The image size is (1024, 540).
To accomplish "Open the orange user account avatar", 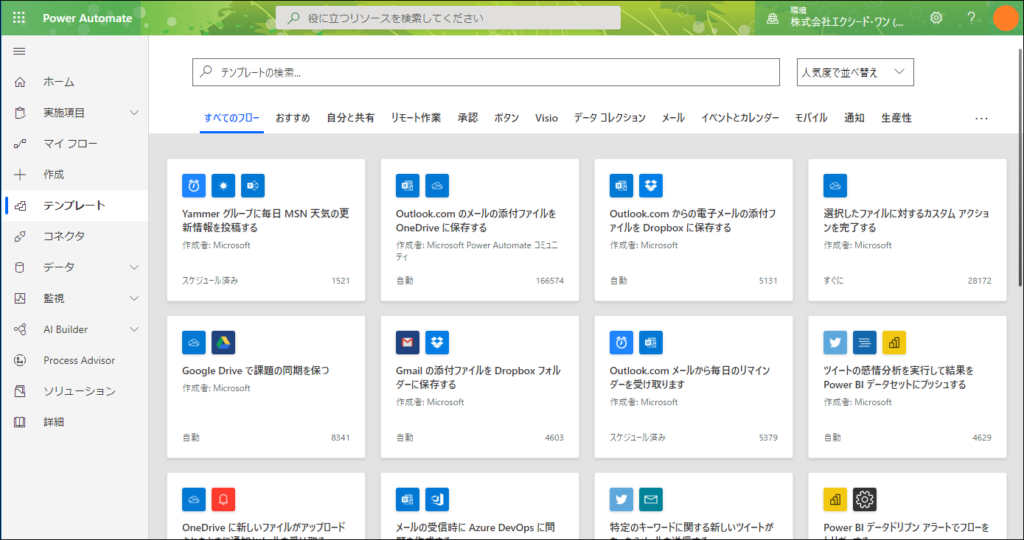I will pos(1006,18).
